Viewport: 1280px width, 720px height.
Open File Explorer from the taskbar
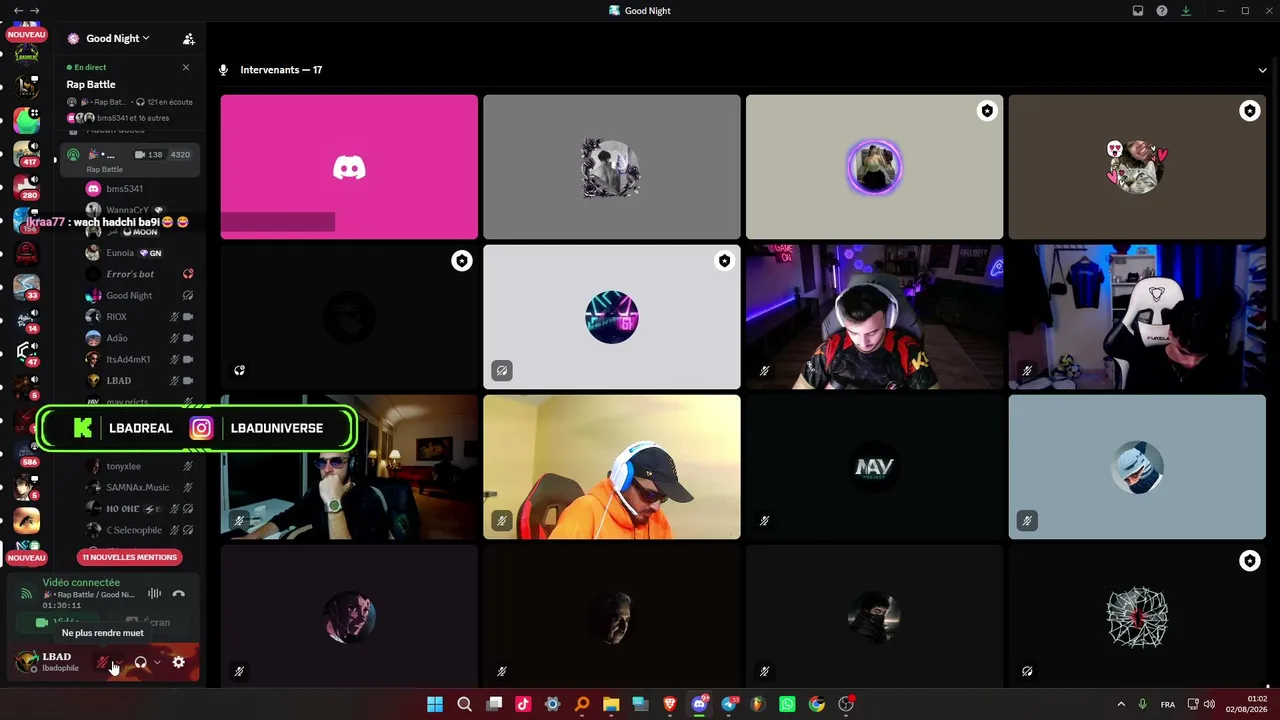click(611, 704)
